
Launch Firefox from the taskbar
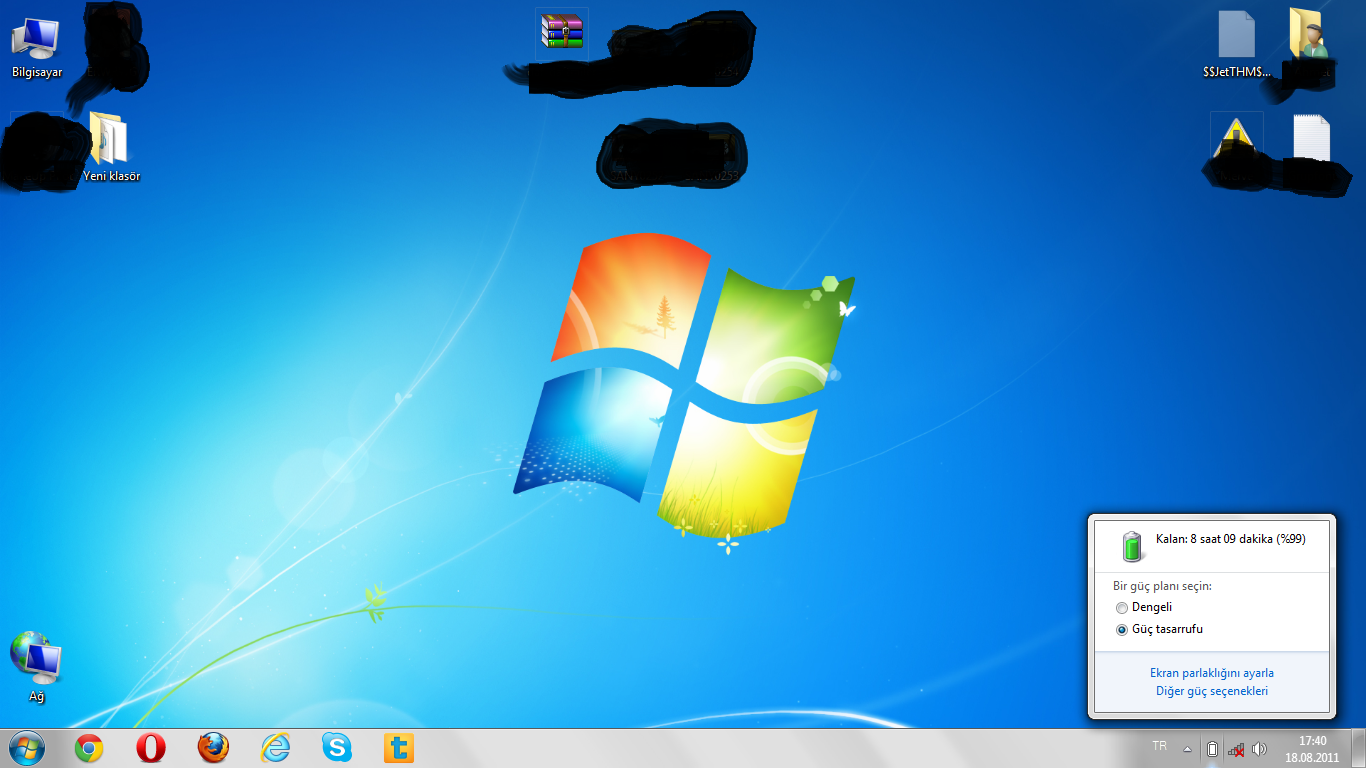(x=213, y=747)
